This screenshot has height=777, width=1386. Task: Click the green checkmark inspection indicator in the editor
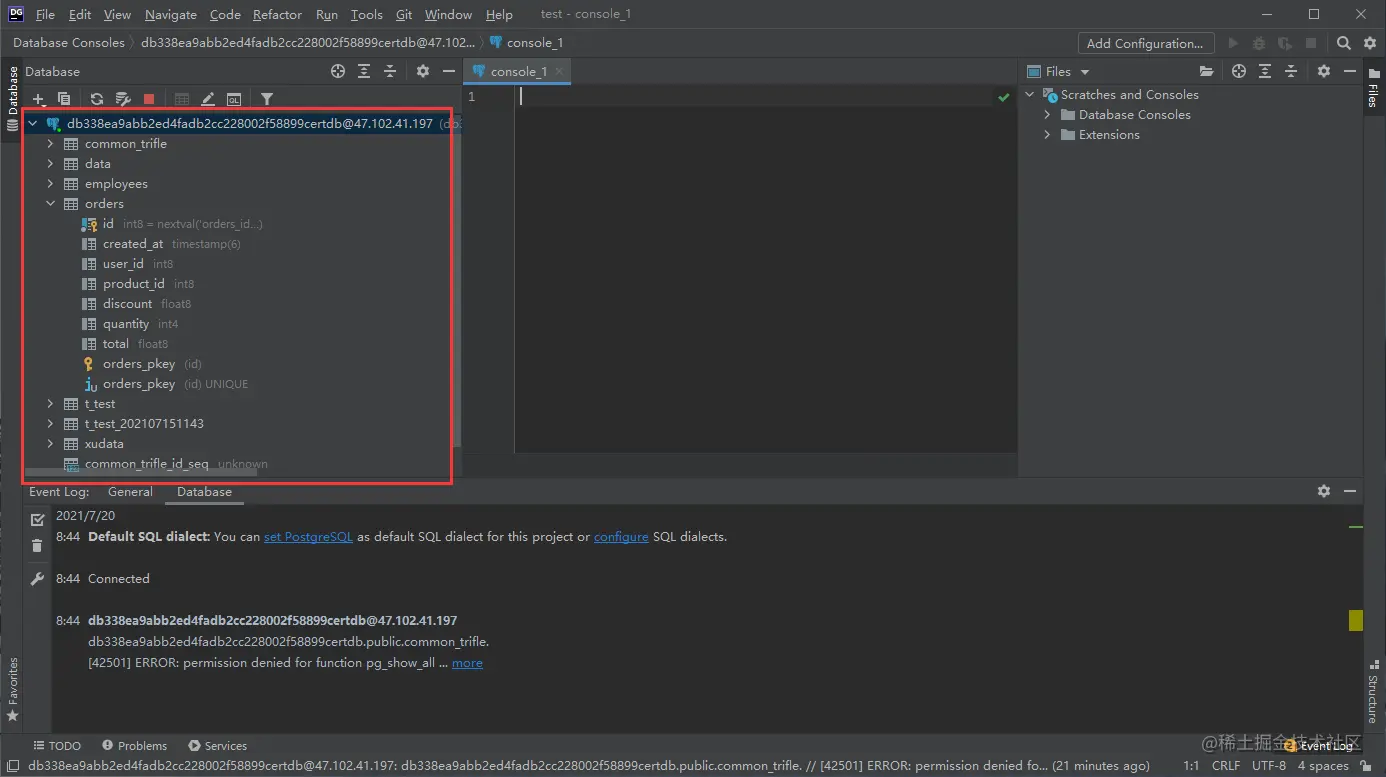click(1003, 97)
